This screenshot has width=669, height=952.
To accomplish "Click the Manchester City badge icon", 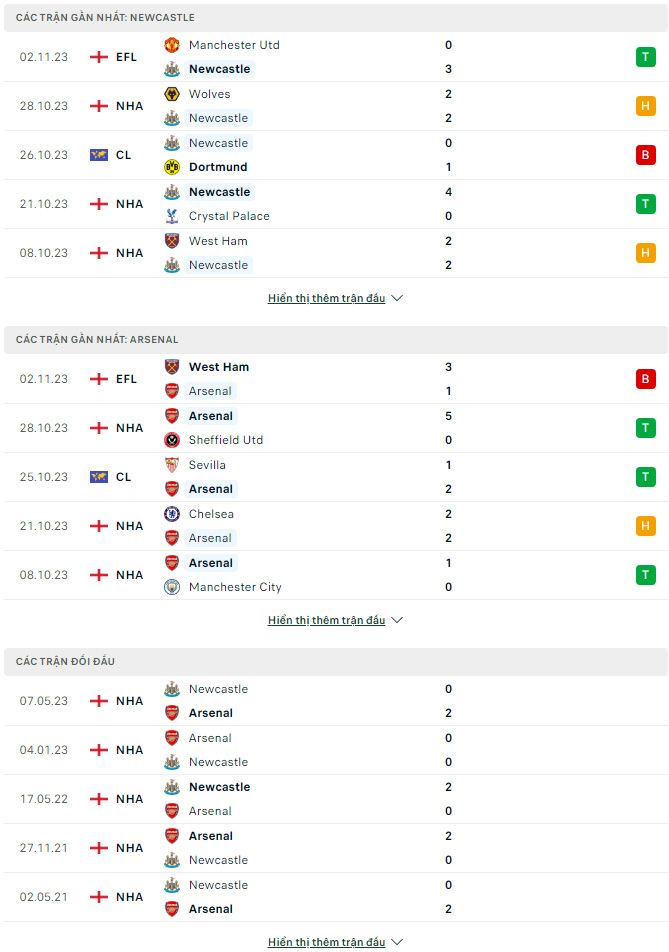I will 172,587.
